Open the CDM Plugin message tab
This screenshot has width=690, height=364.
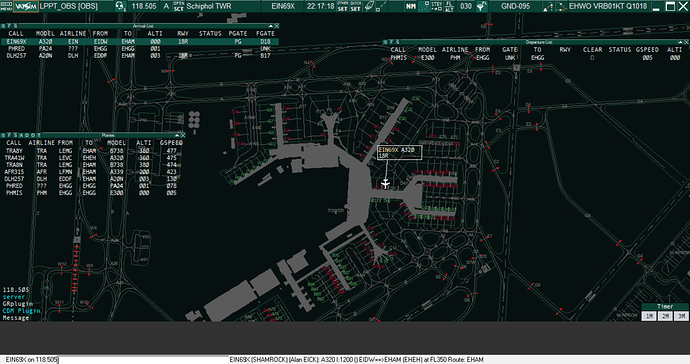pos(21,311)
